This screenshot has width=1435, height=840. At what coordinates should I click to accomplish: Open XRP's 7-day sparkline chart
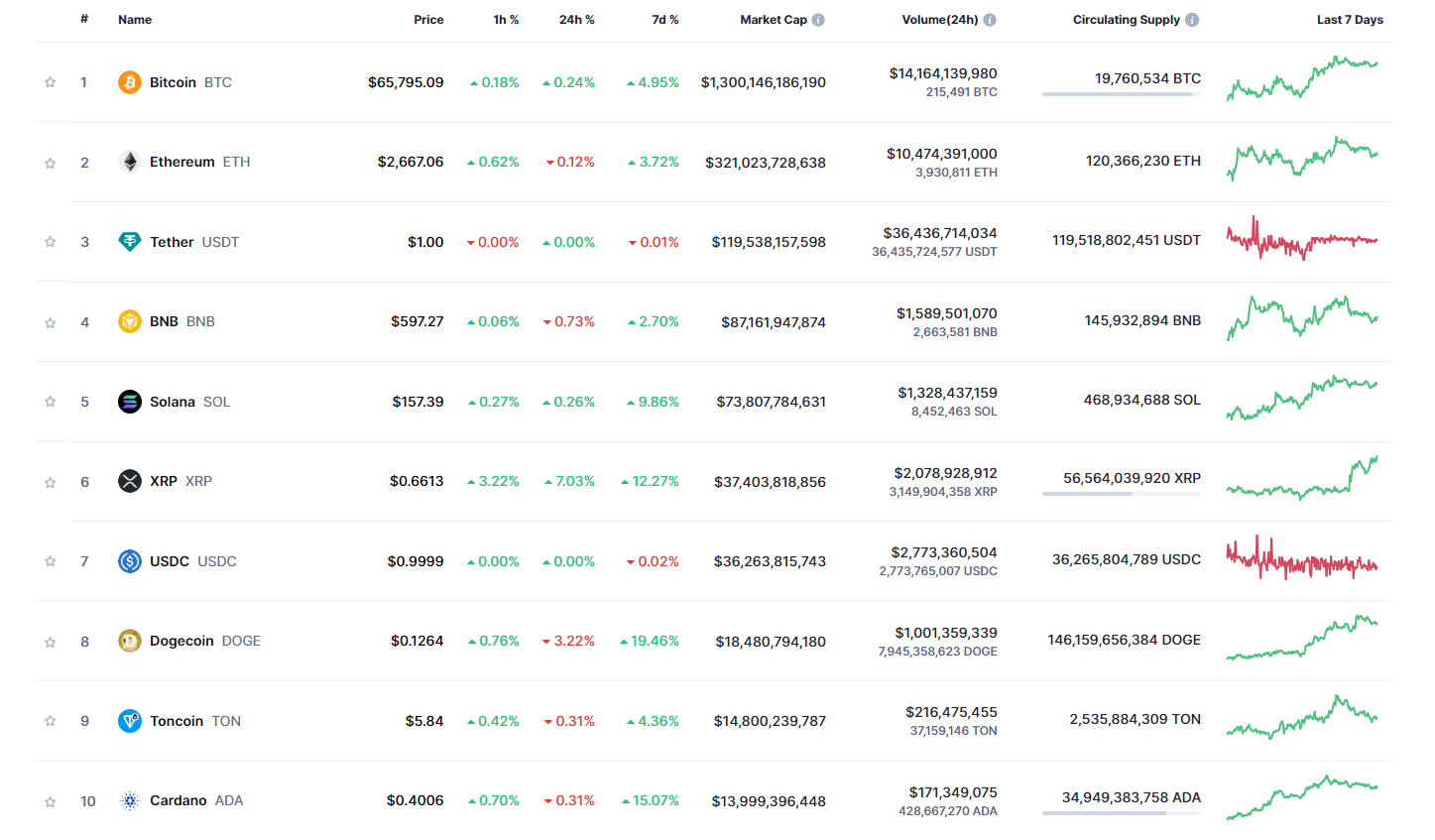pos(1302,478)
